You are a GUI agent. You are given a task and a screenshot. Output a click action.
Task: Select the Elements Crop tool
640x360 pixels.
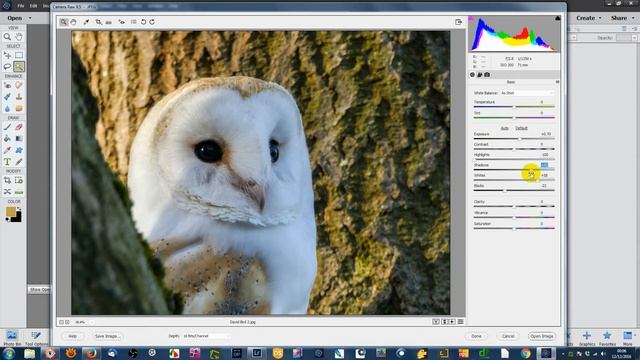click(x=7, y=180)
